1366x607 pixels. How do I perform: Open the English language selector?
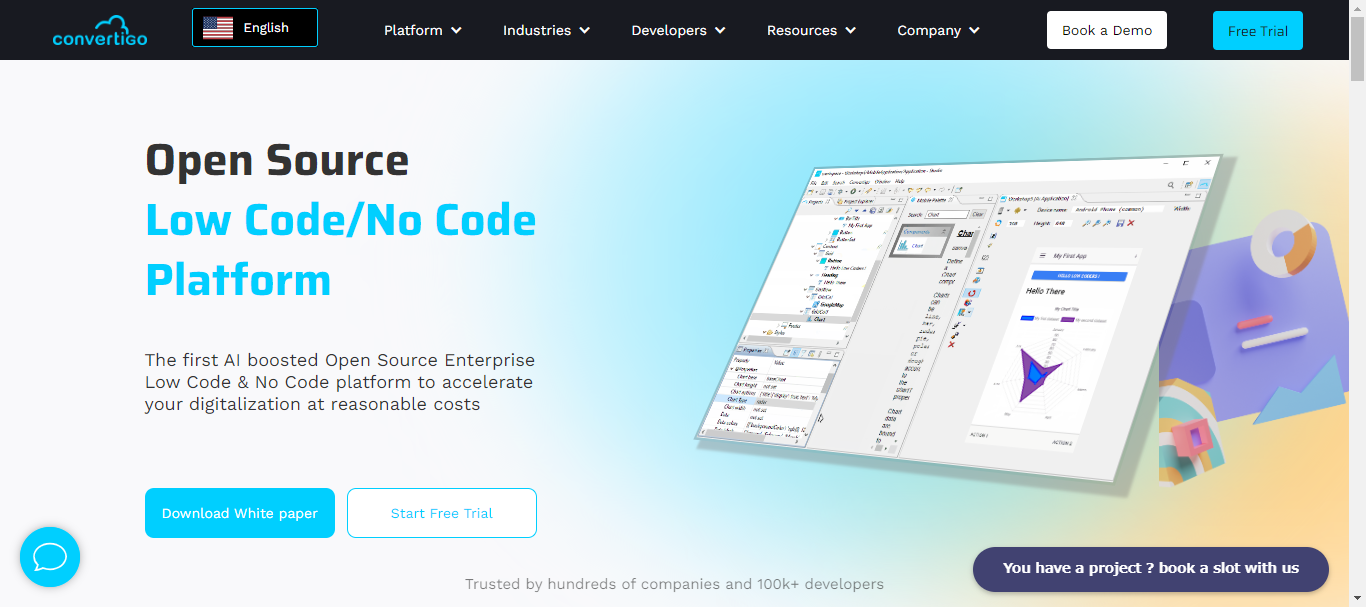(255, 28)
